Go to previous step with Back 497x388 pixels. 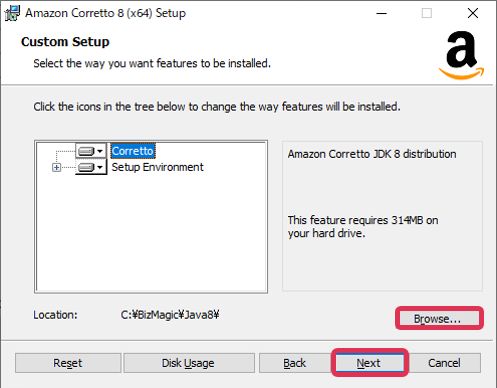pyautogui.click(x=295, y=363)
